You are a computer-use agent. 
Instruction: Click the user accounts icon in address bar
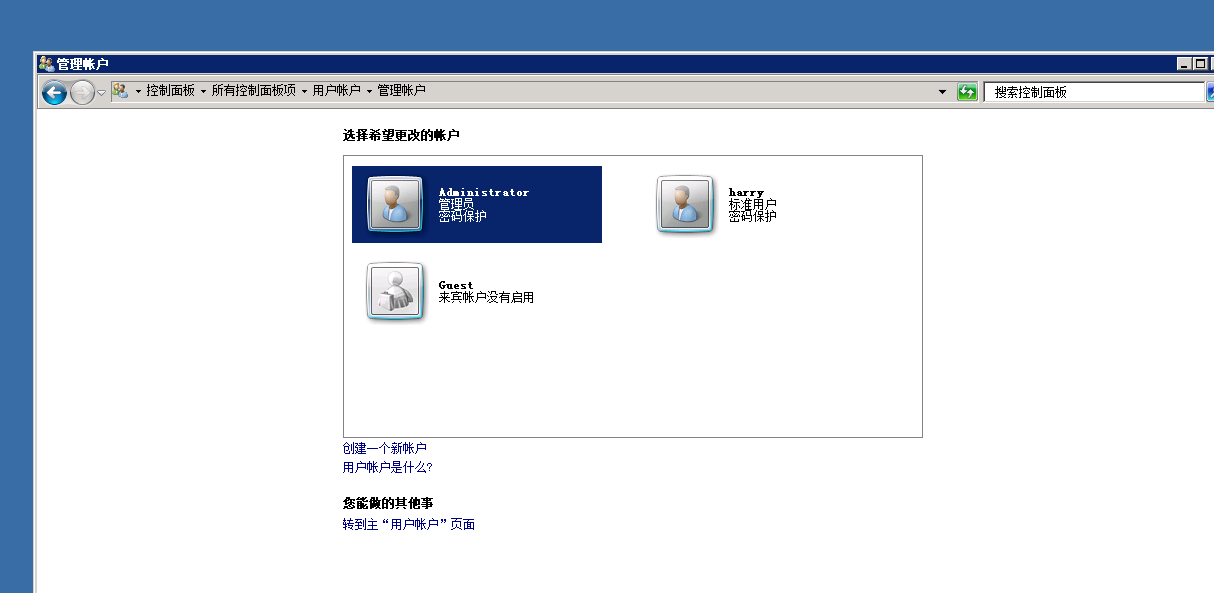pos(120,90)
